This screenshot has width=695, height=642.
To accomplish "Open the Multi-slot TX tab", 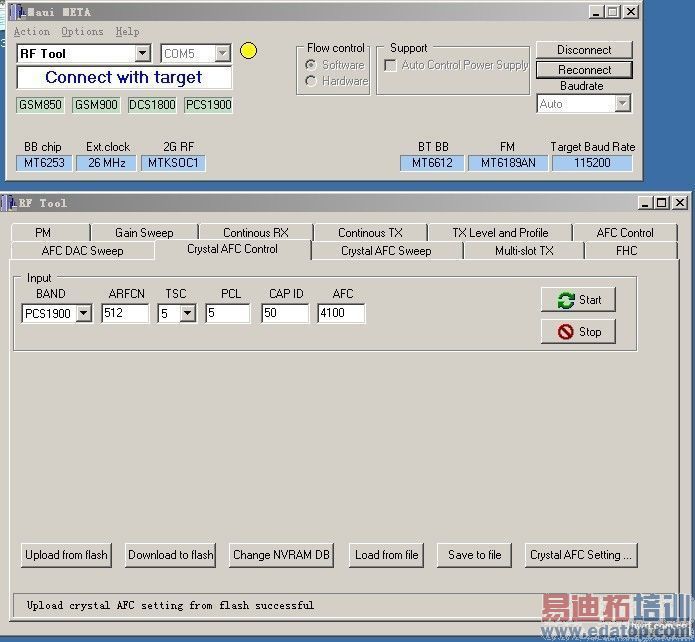I will pyautogui.click(x=524, y=251).
